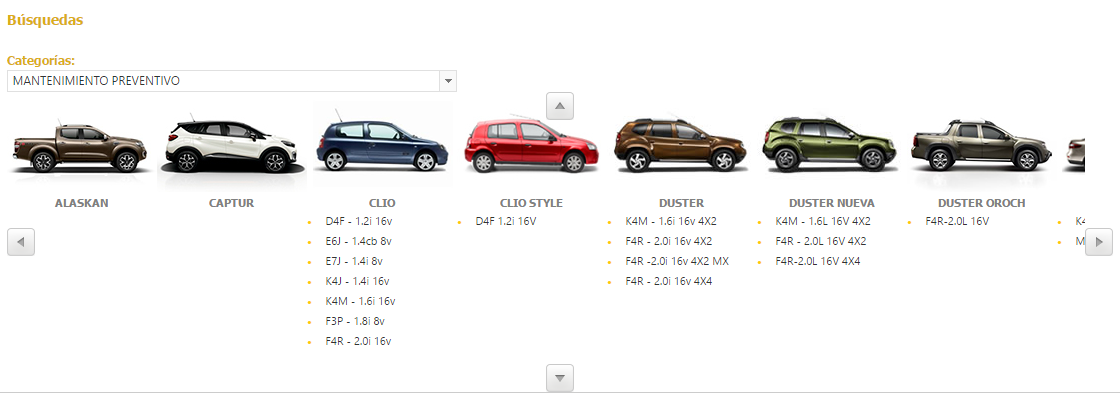The image size is (1120, 393).
Task: Choose Clio engine K4M - 1.6i 16v
Action: pos(360,302)
